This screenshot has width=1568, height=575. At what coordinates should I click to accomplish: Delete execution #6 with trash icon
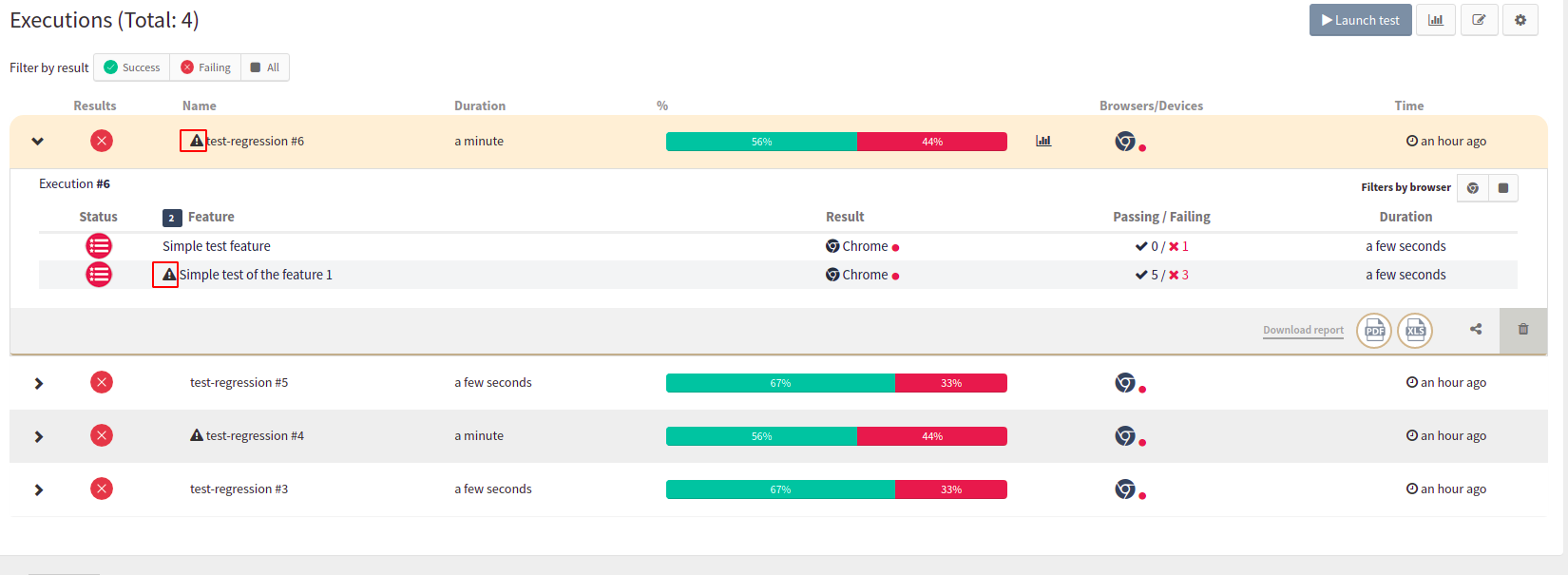pyautogui.click(x=1523, y=329)
